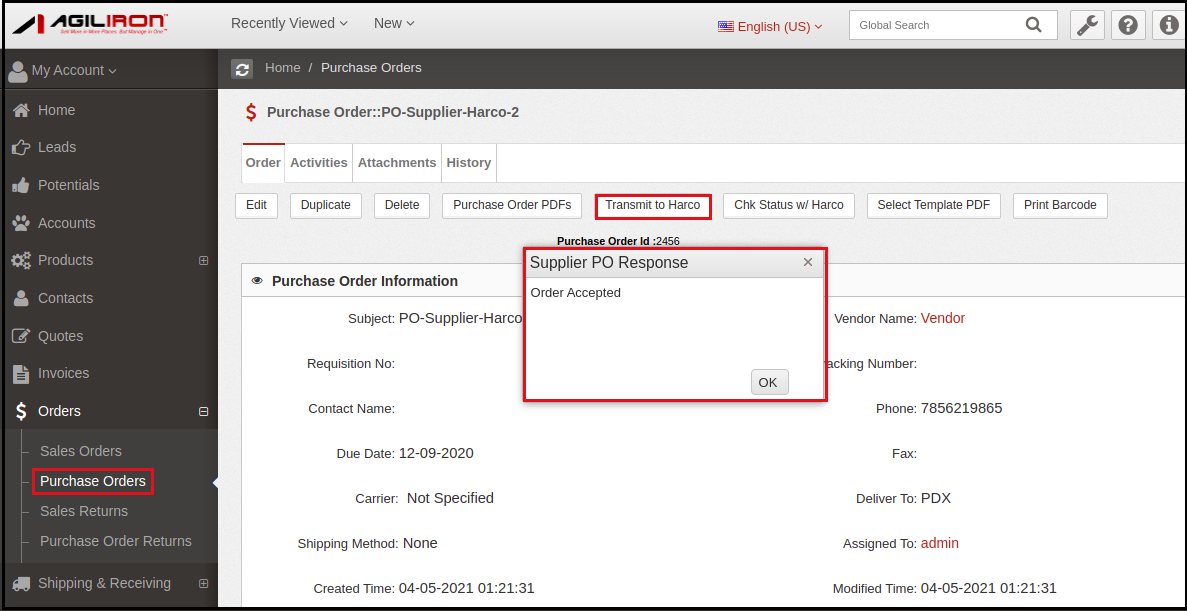This screenshot has height=611, width=1187.
Task: Click Chk Status w/ Harco button
Action: [789, 205]
